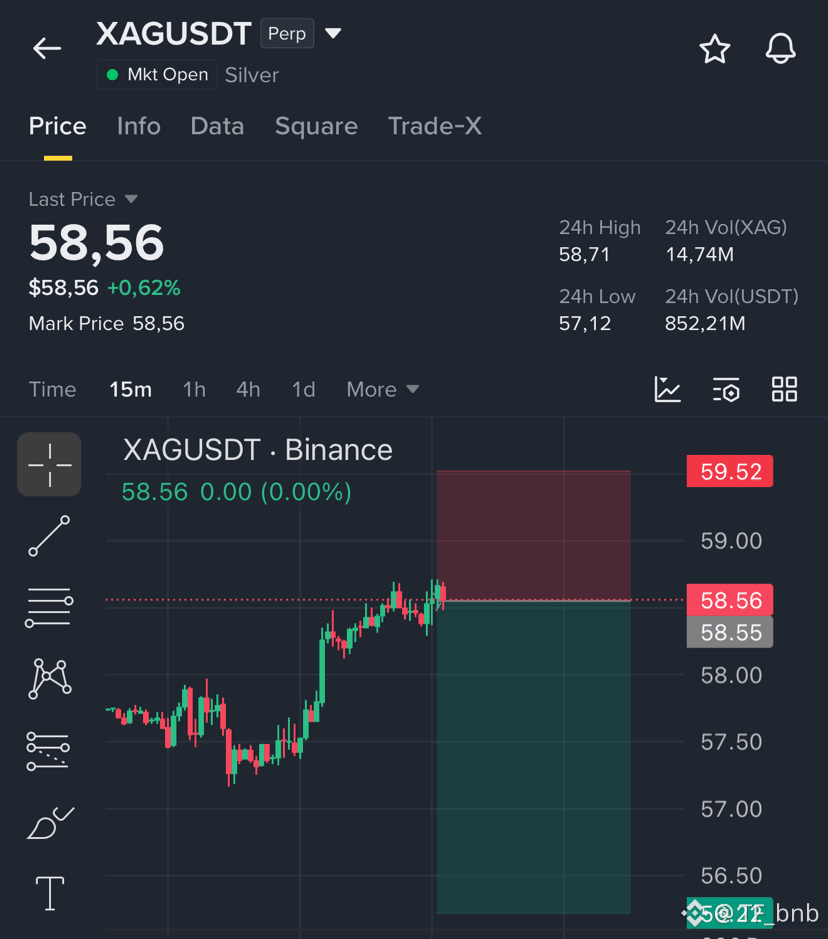Viewport: 828px width, 939px height.
Task: Tap the Perp contract badge
Action: click(x=287, y=34)
